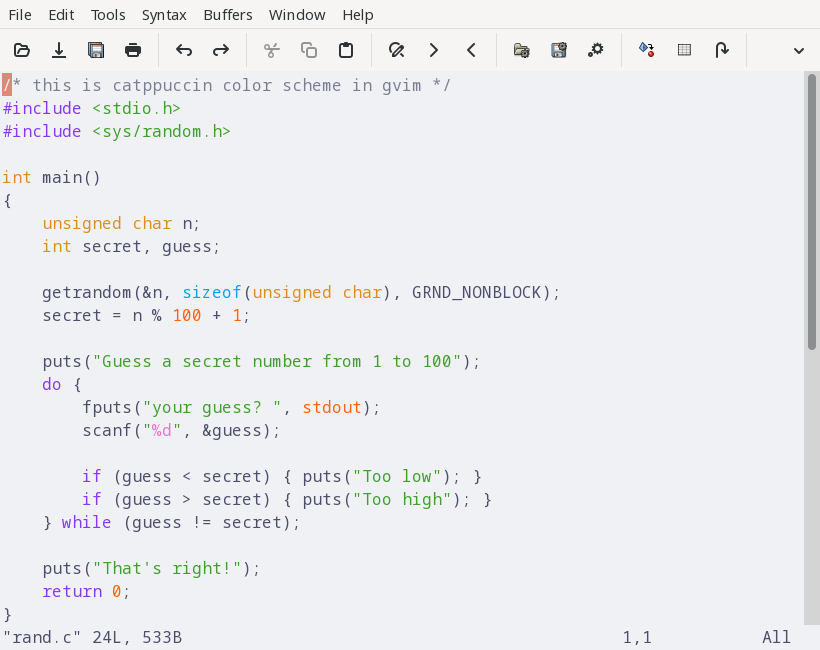The image size is (820, 650).
Task: Copy selection with the overlapping squares icon
Action: tap(309, 50)
